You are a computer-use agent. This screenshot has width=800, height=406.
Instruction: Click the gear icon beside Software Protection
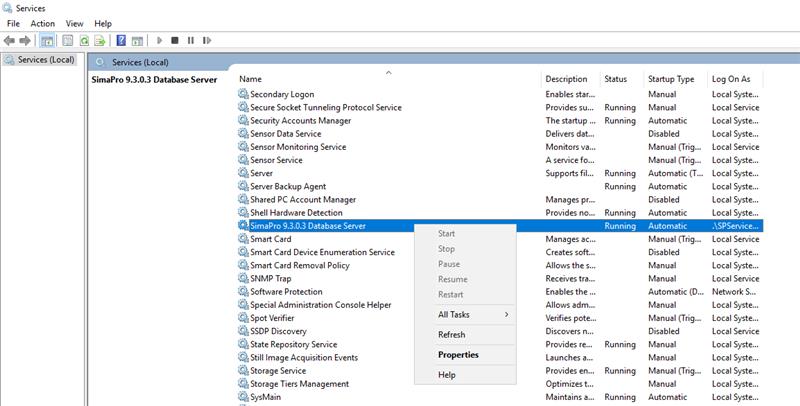click(243, 292)
